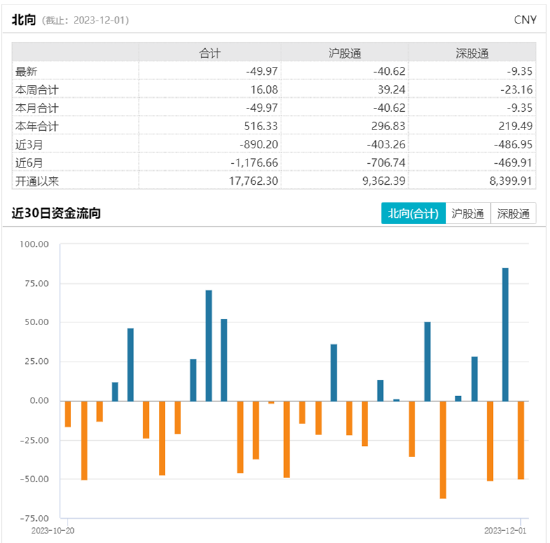550x543 pixels.
Task: Select the 近3月 row label
Action: (x=29, y=145)
